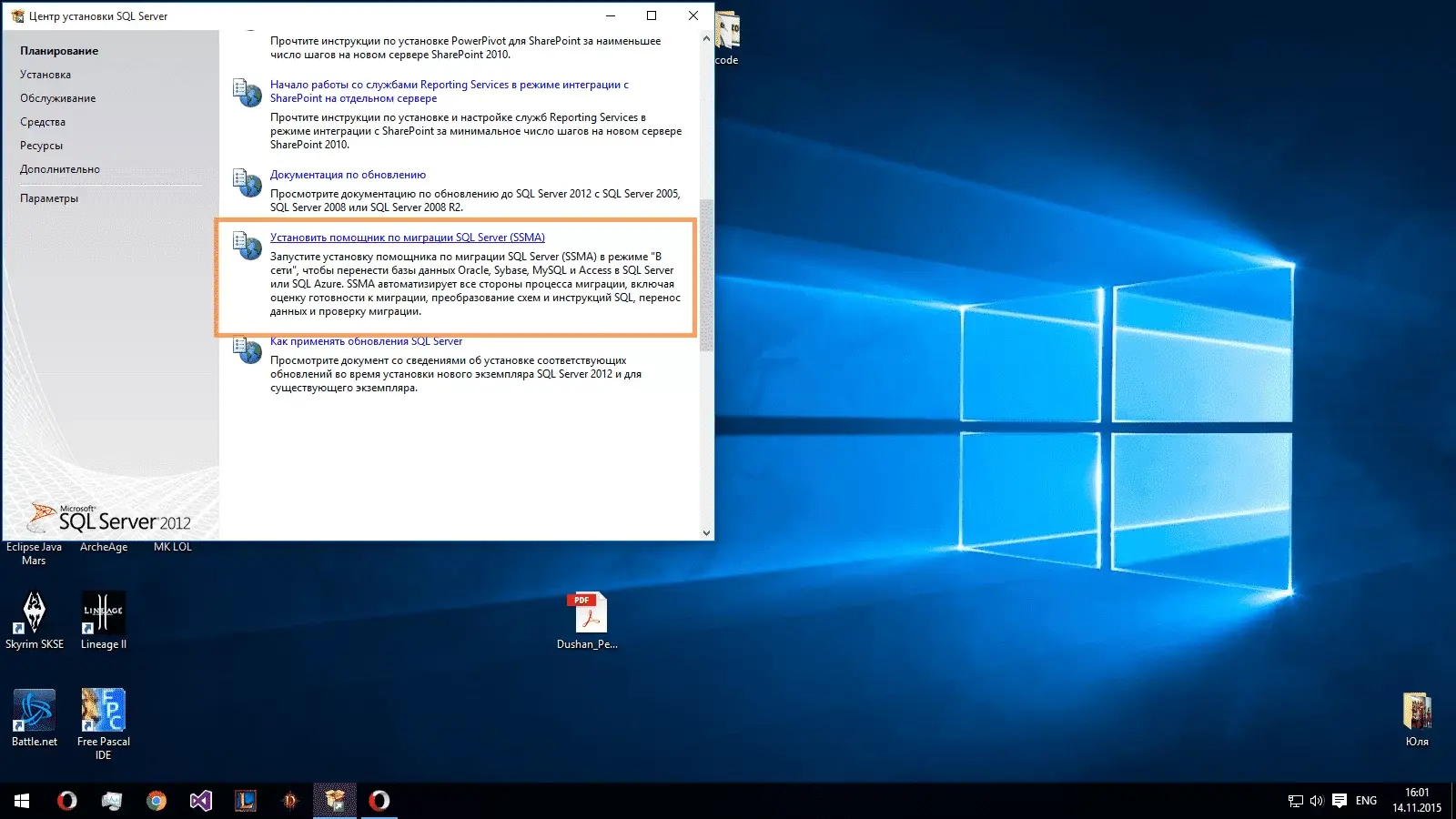Click icon beside Документация по обновлению
The width and height of the screenshot is (1456, 819).
click(x=247, y=182)
